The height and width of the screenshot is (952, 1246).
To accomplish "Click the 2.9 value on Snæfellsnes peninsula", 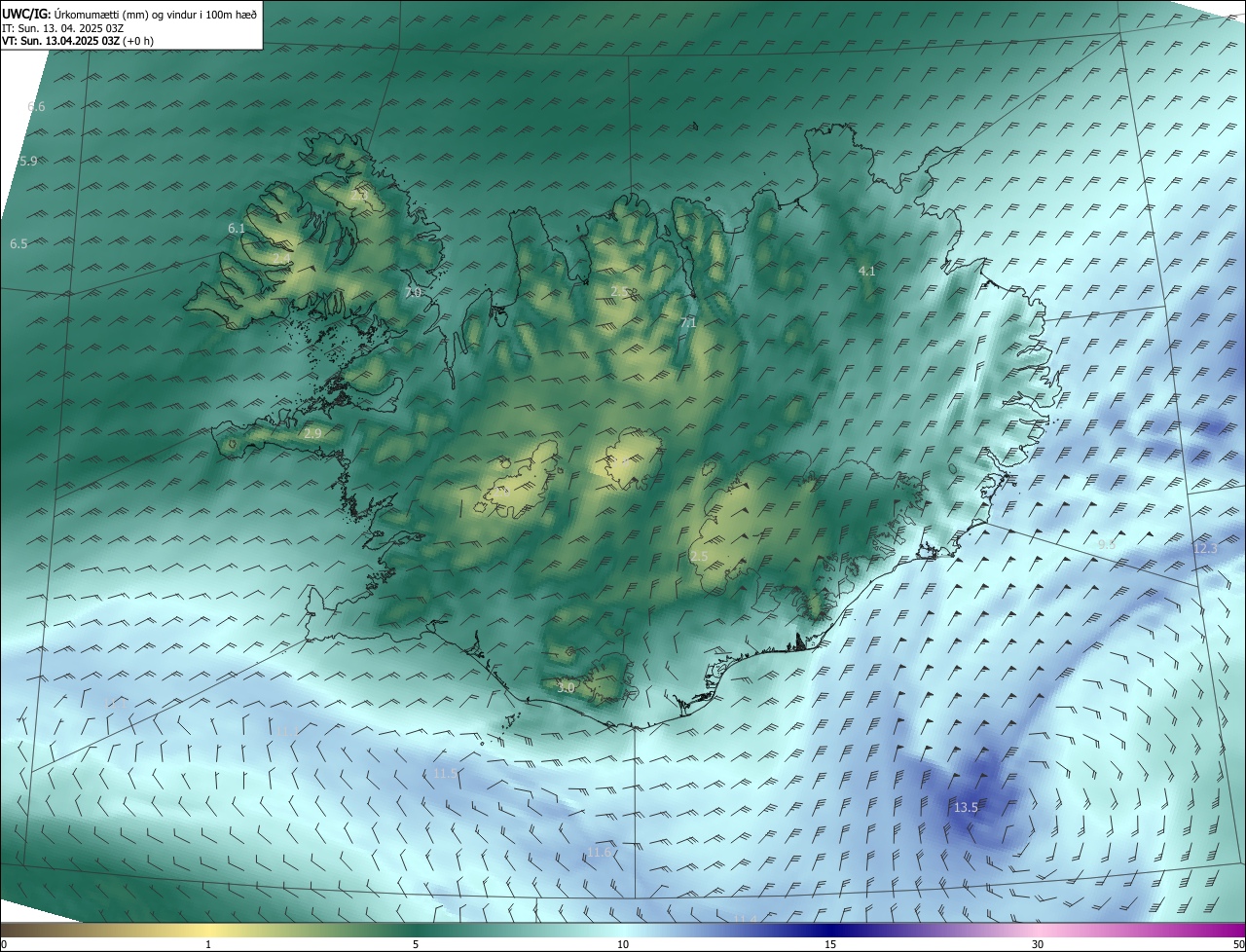I will tap(312, 433).
